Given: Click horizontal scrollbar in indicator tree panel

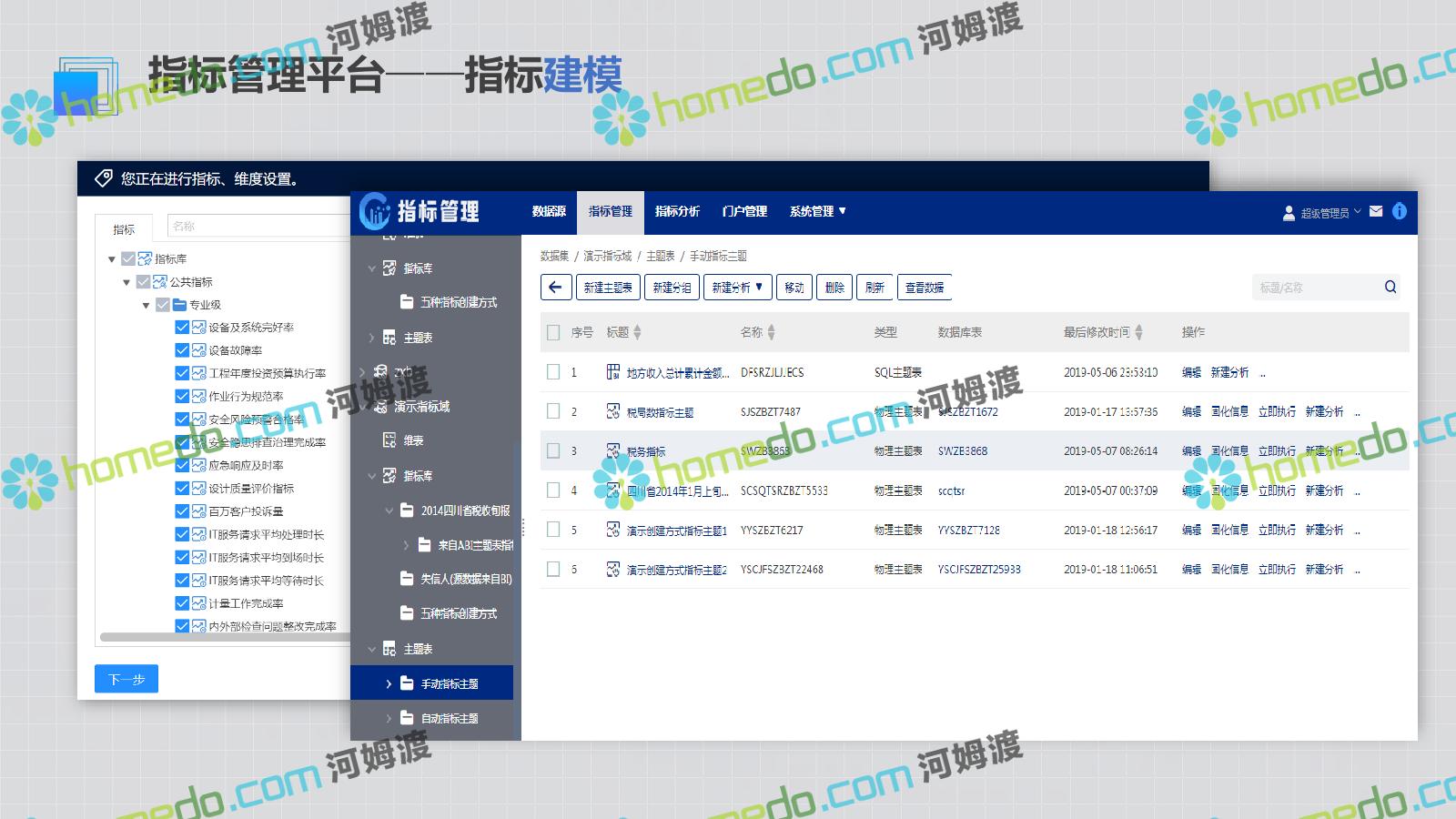Looking at the screenshot, I should pos(225,637).
